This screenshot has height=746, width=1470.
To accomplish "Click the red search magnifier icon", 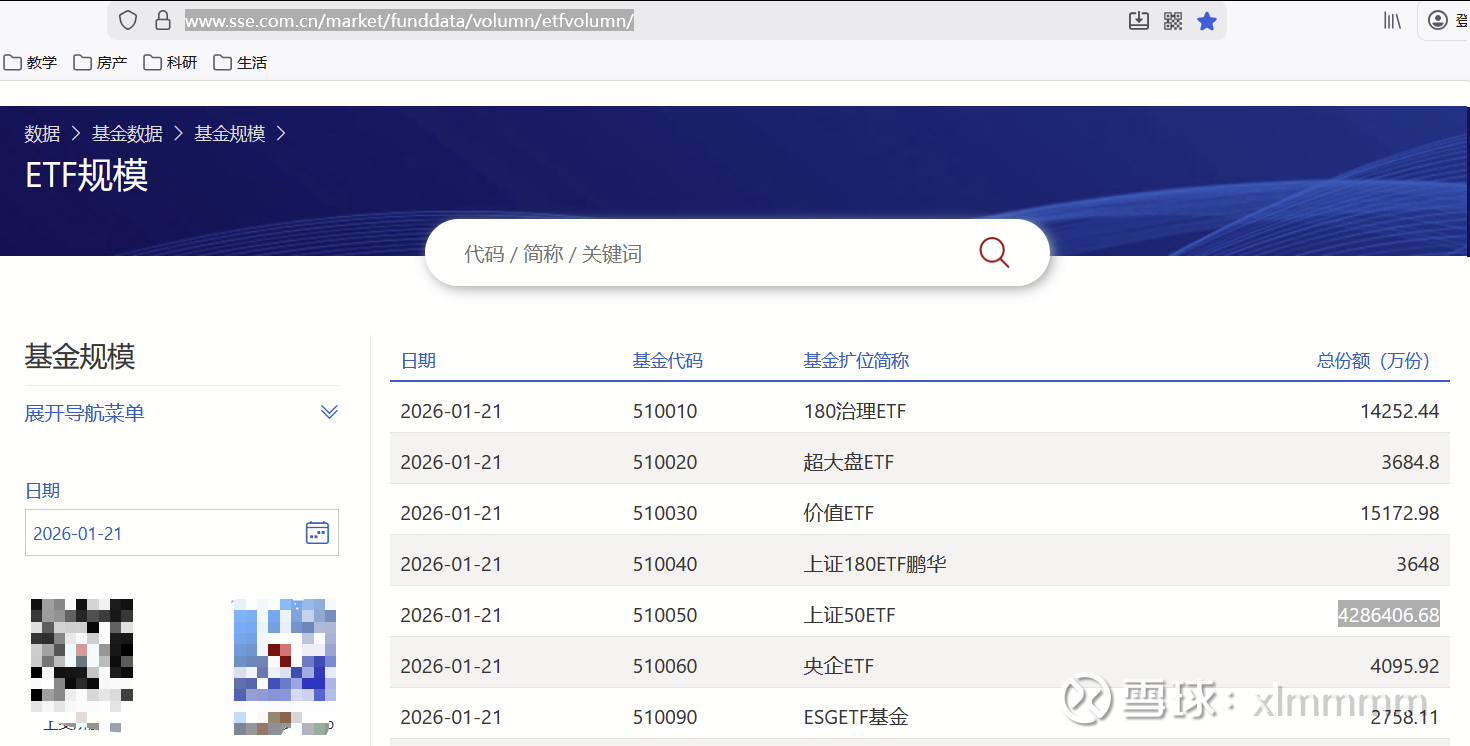I will pyautogui.click(x=994, y=252).
